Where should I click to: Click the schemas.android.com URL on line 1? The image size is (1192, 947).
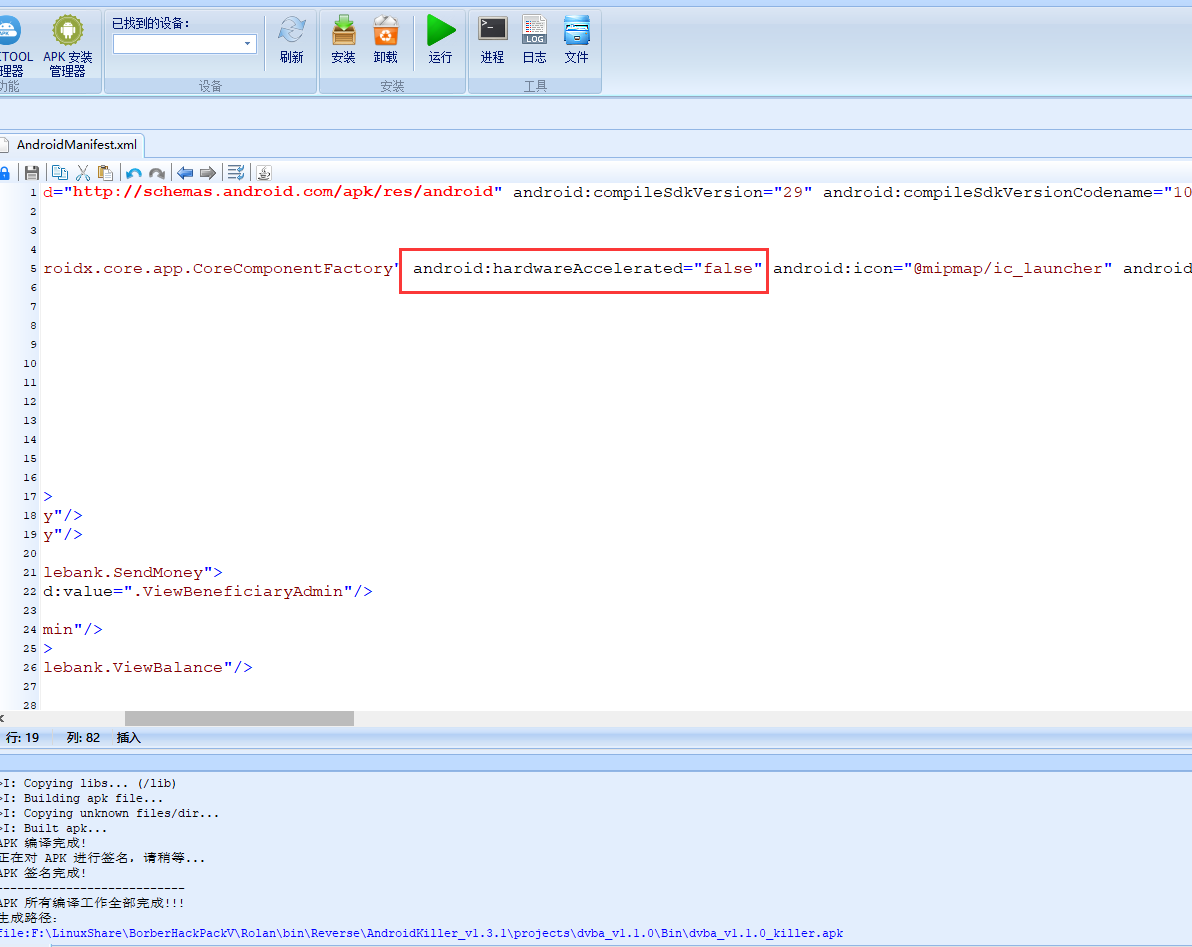tap(284, 192)
